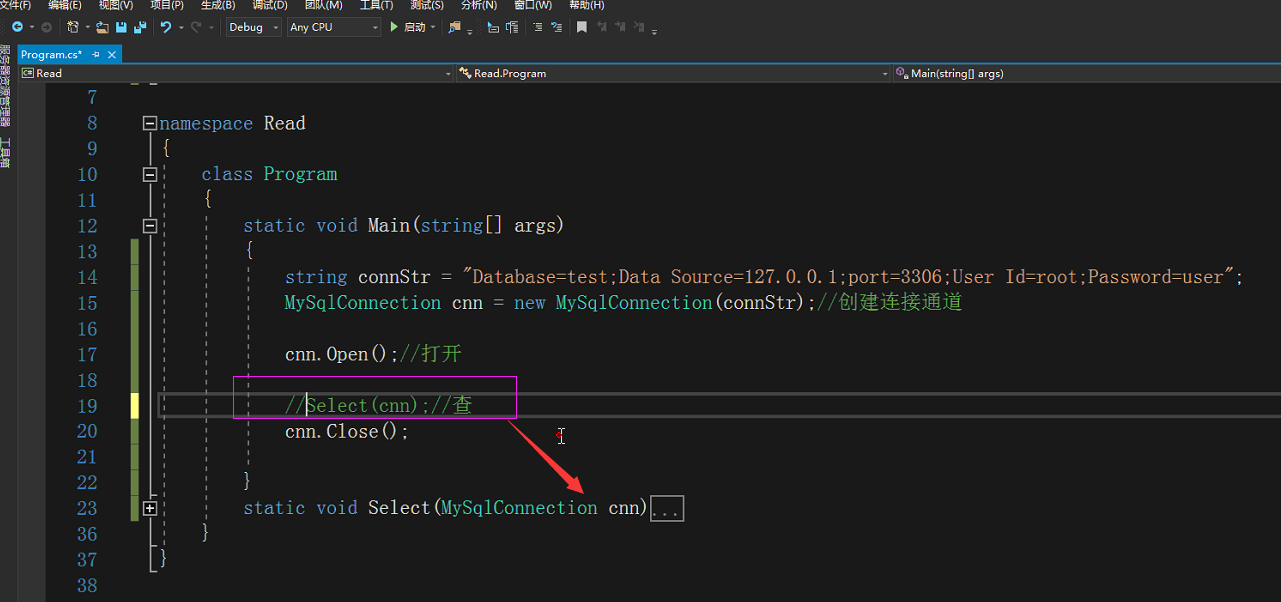Collapse the class Program outline block

[x=150, y=174]
